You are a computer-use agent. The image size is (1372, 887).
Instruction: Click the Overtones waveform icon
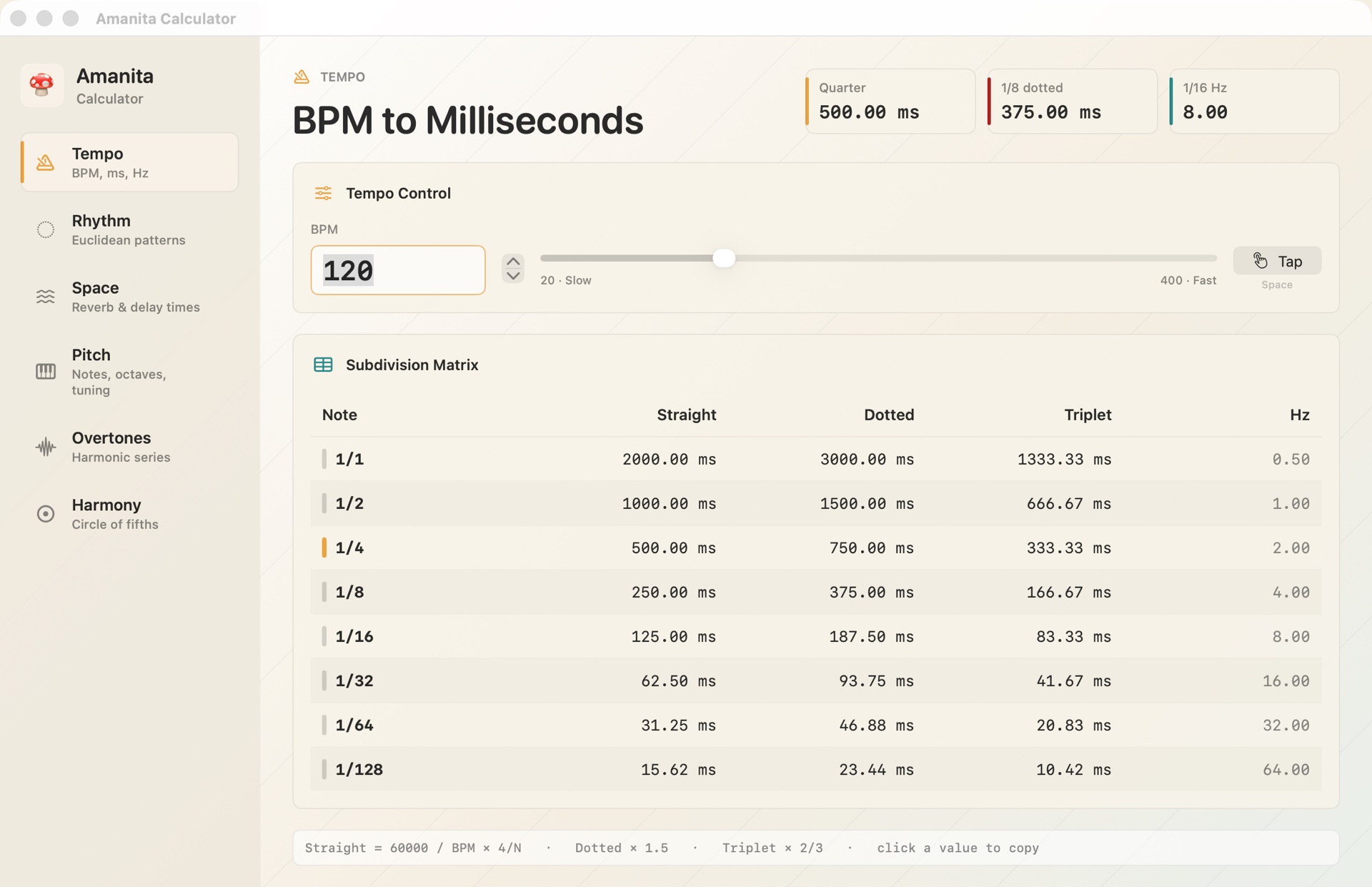coord(45,447)
